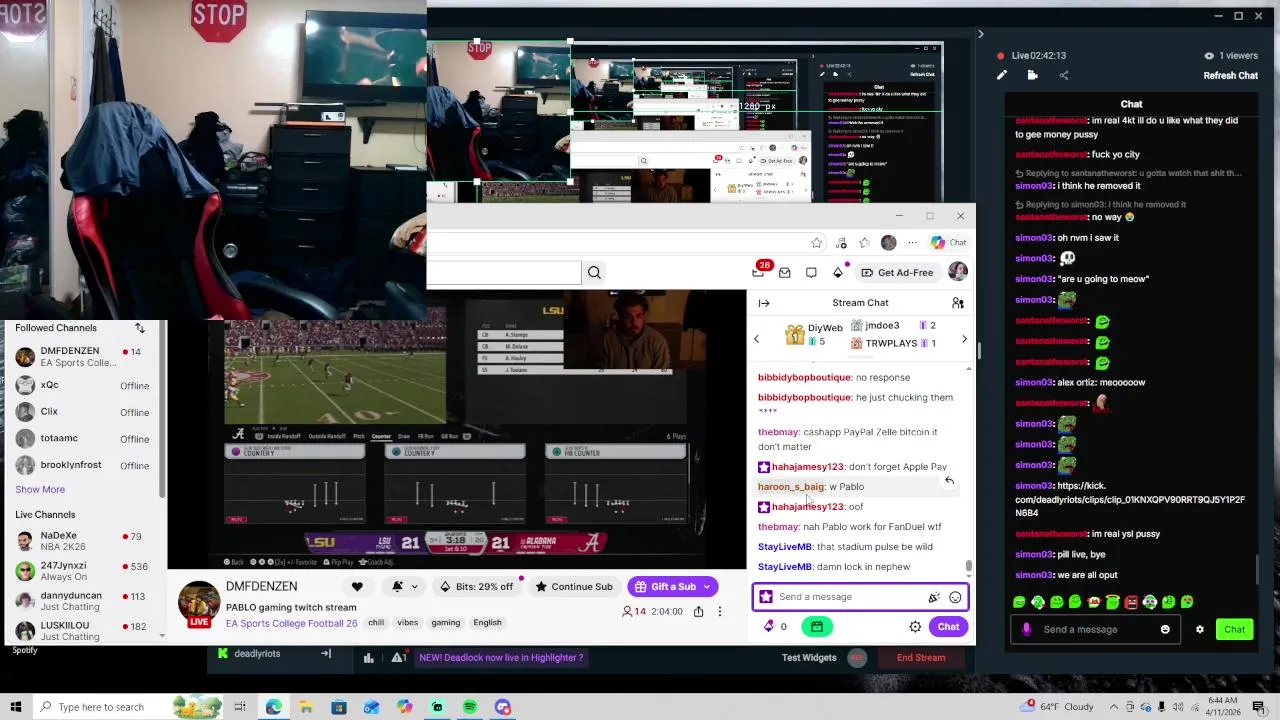Show previous gift leaderboard with left chevron

point(756,339)
